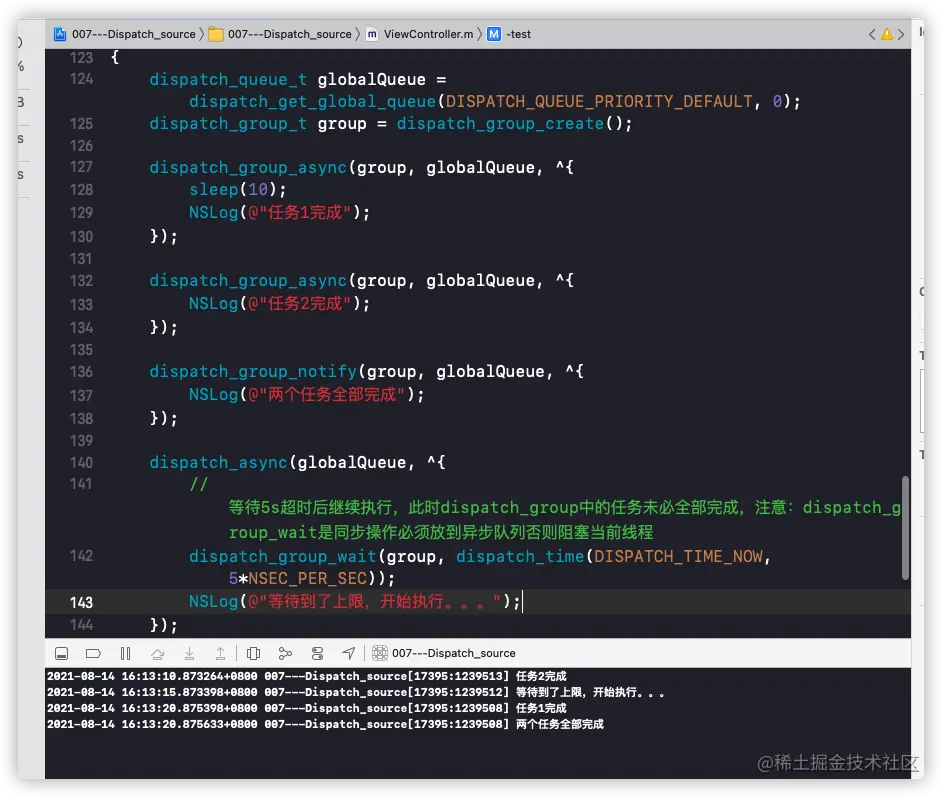This screenshot has width=942, height=797.
Task: Open the ViewController.m breadcrumb
Action: (428, 34)
